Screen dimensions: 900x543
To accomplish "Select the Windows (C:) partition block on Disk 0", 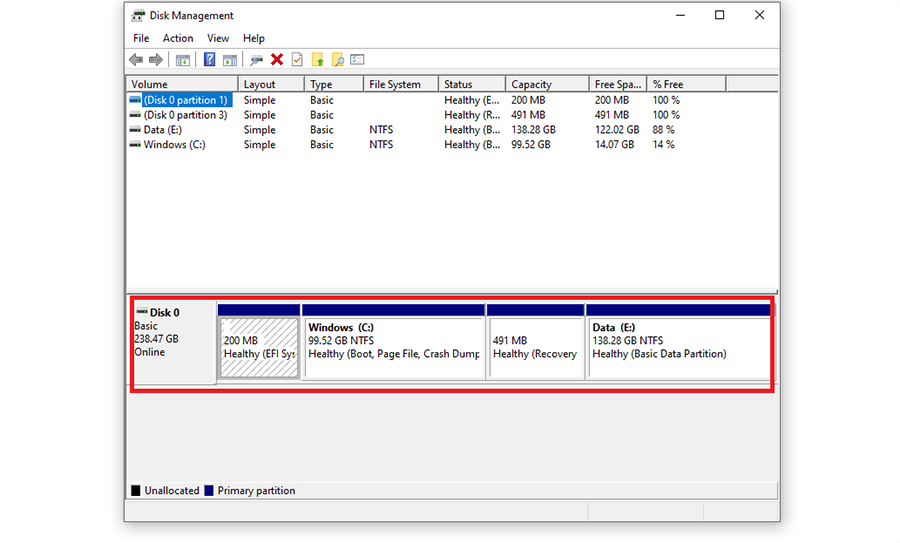I will point(393,347).
